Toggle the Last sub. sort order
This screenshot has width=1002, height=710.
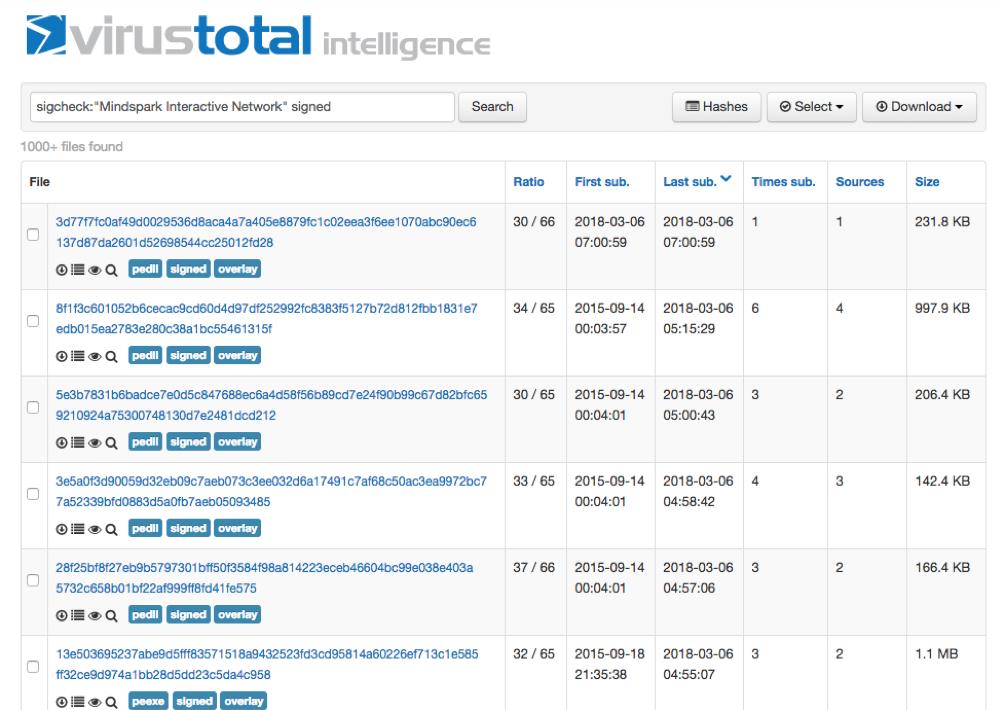697,181
